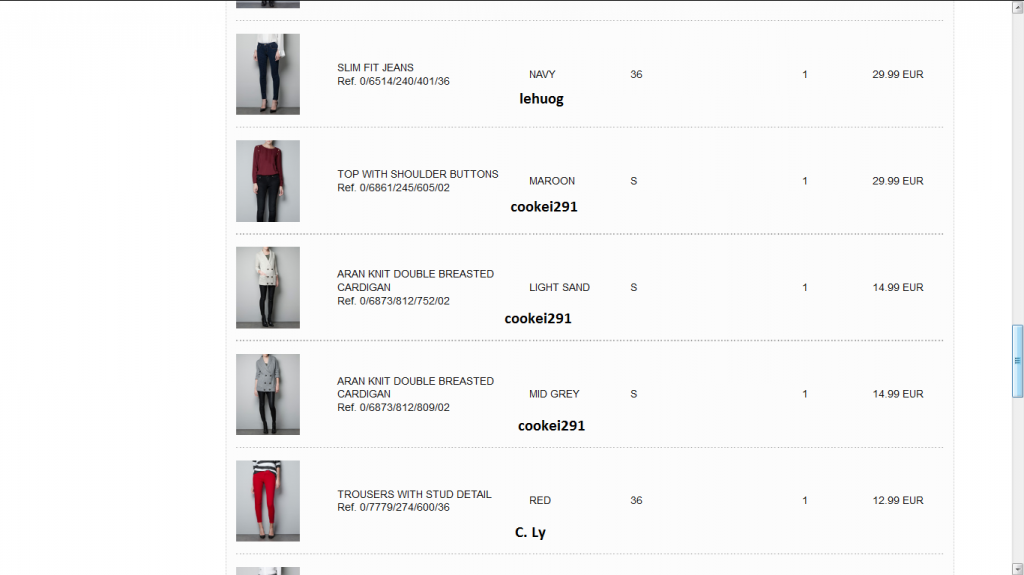
Task: Click the lehuog annotation label
Action: point(541,99)
